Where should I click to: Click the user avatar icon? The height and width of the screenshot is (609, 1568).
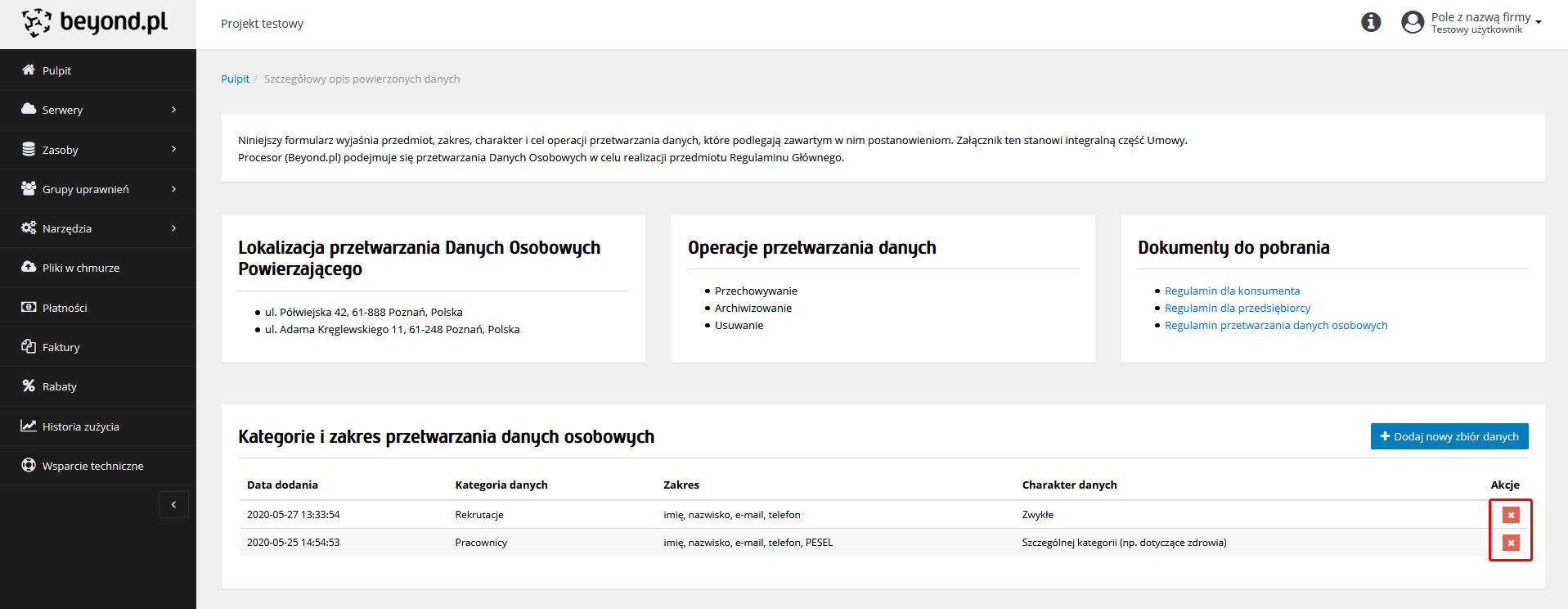1413,22
